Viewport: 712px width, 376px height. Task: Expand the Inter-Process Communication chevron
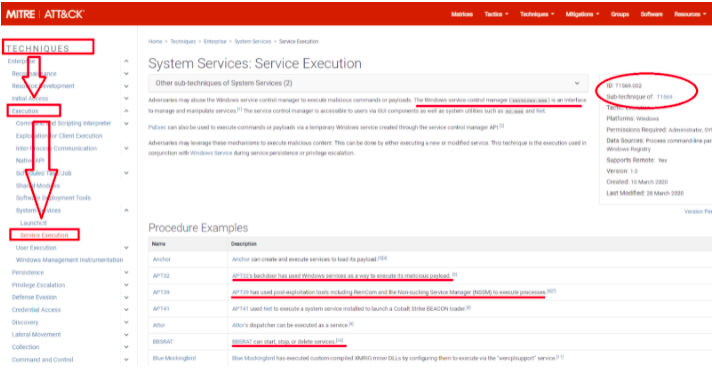(x=126, y=148)
